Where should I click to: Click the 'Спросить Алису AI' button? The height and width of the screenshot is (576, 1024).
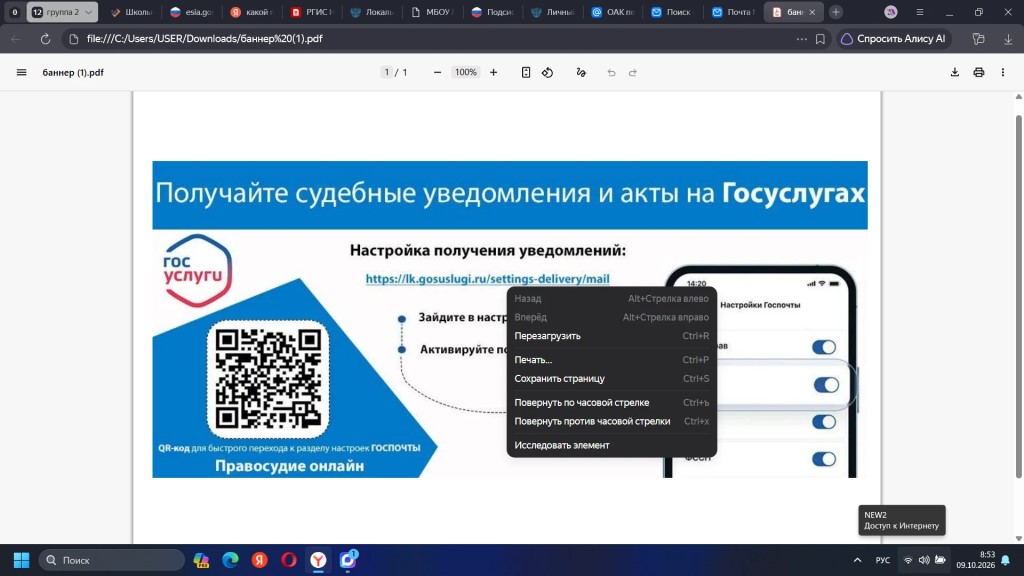point(893,39)
